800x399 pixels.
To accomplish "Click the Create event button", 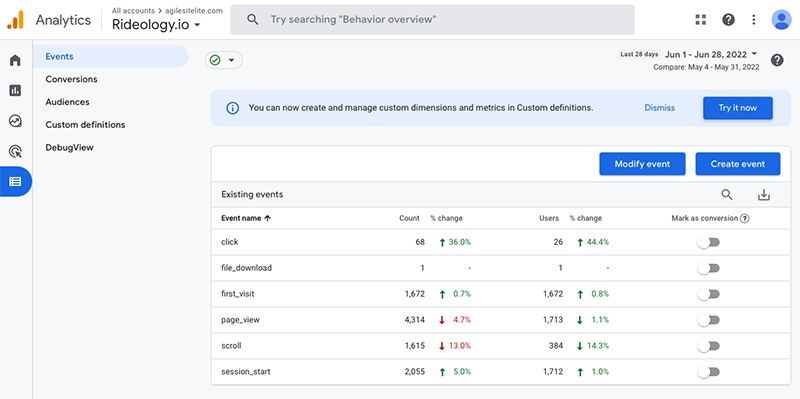I will coord(738,164).
